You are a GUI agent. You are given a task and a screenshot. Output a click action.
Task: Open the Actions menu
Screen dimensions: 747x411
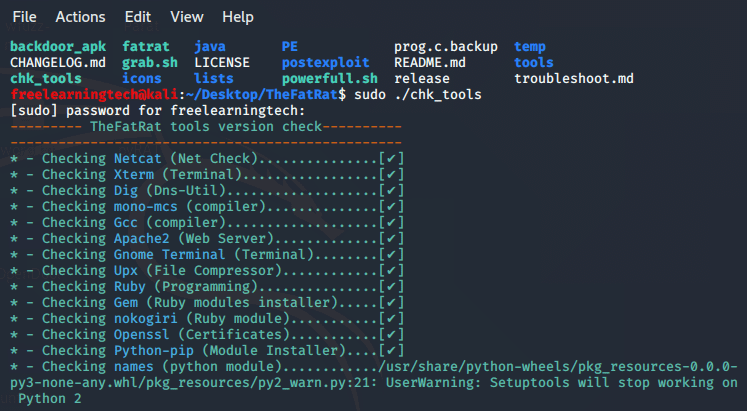pos(81,17)
